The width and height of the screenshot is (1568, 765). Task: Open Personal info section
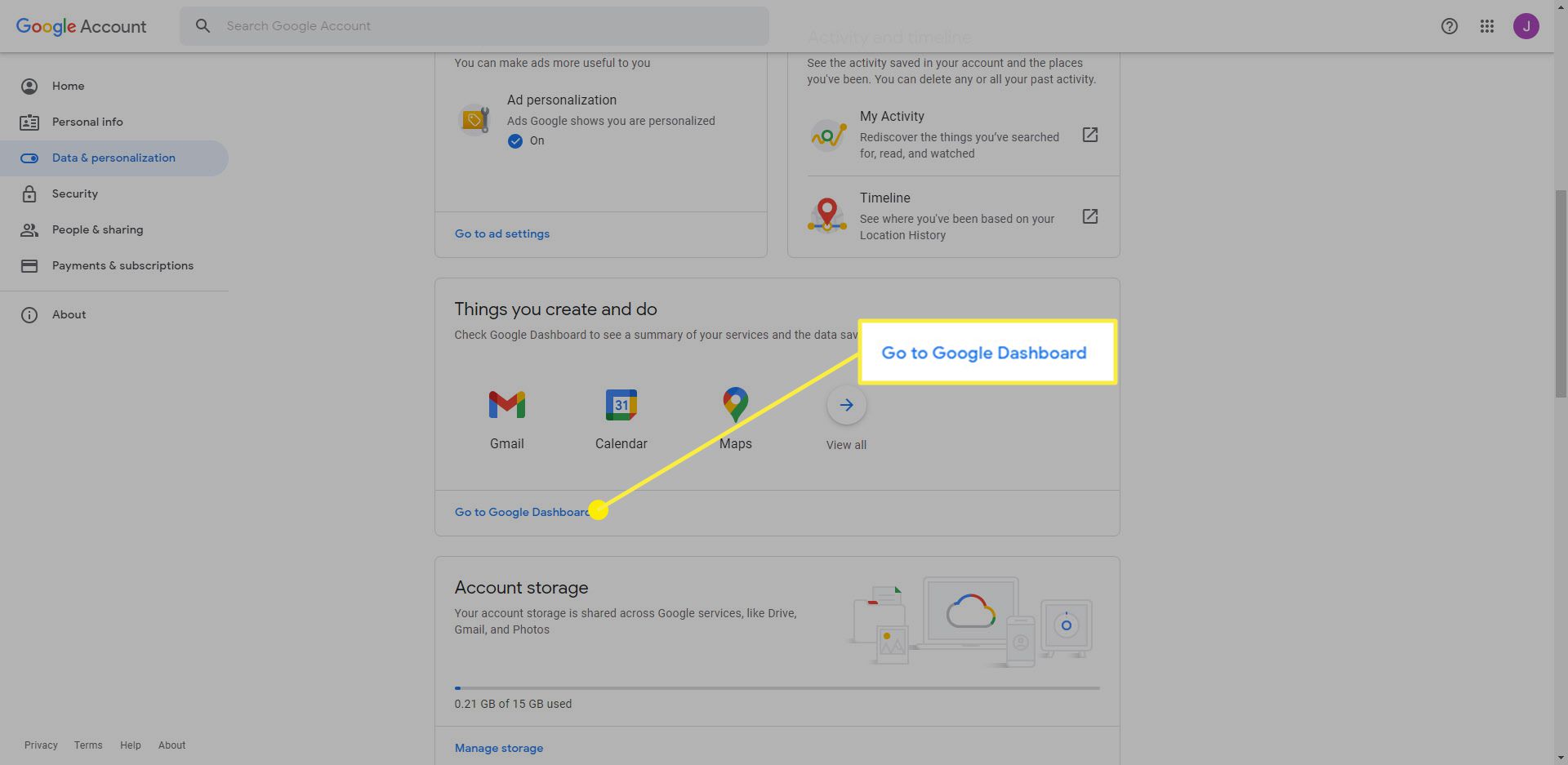(114, 122)
